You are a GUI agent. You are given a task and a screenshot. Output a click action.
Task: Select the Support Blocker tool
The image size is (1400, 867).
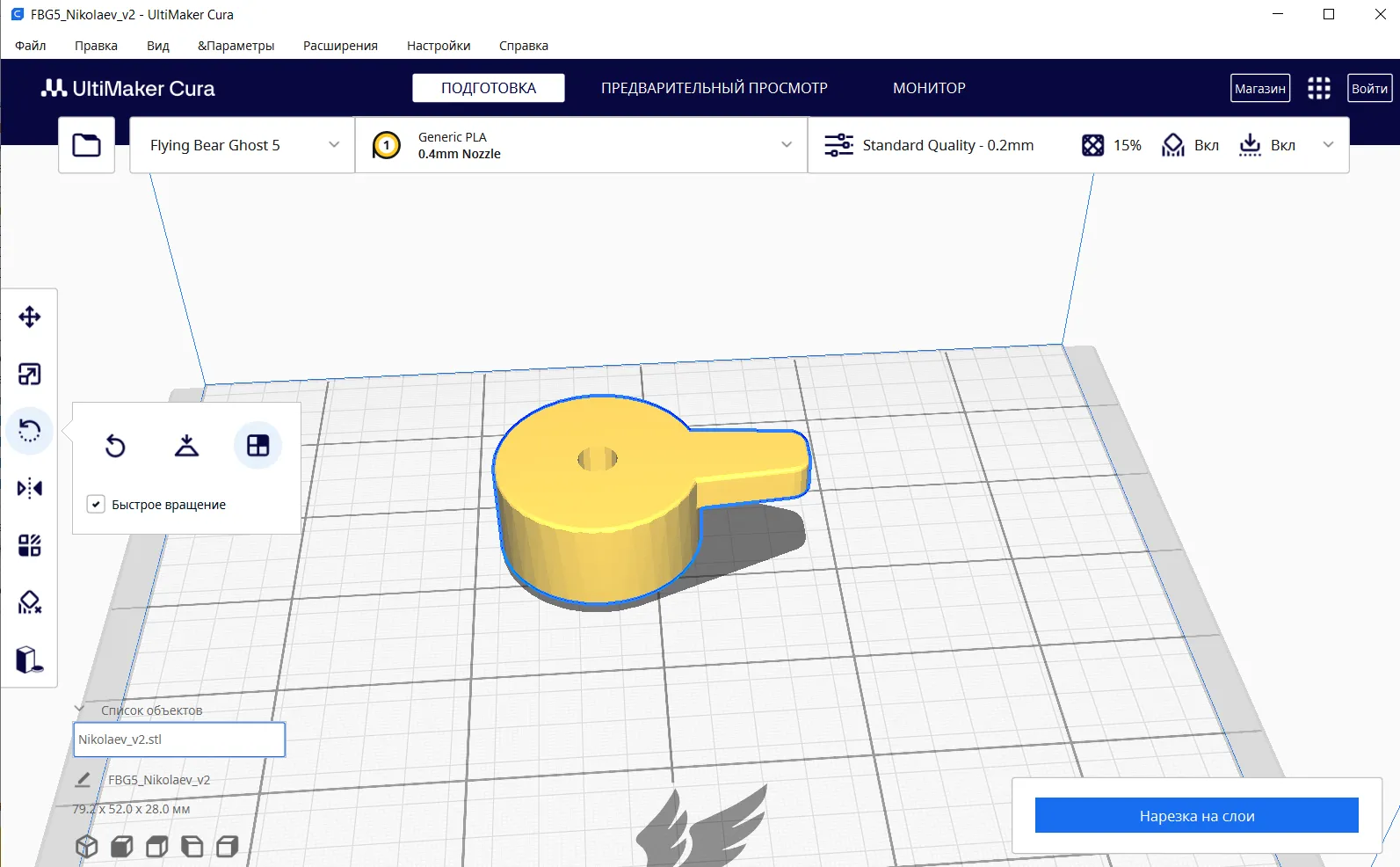(x=30, y=603)
